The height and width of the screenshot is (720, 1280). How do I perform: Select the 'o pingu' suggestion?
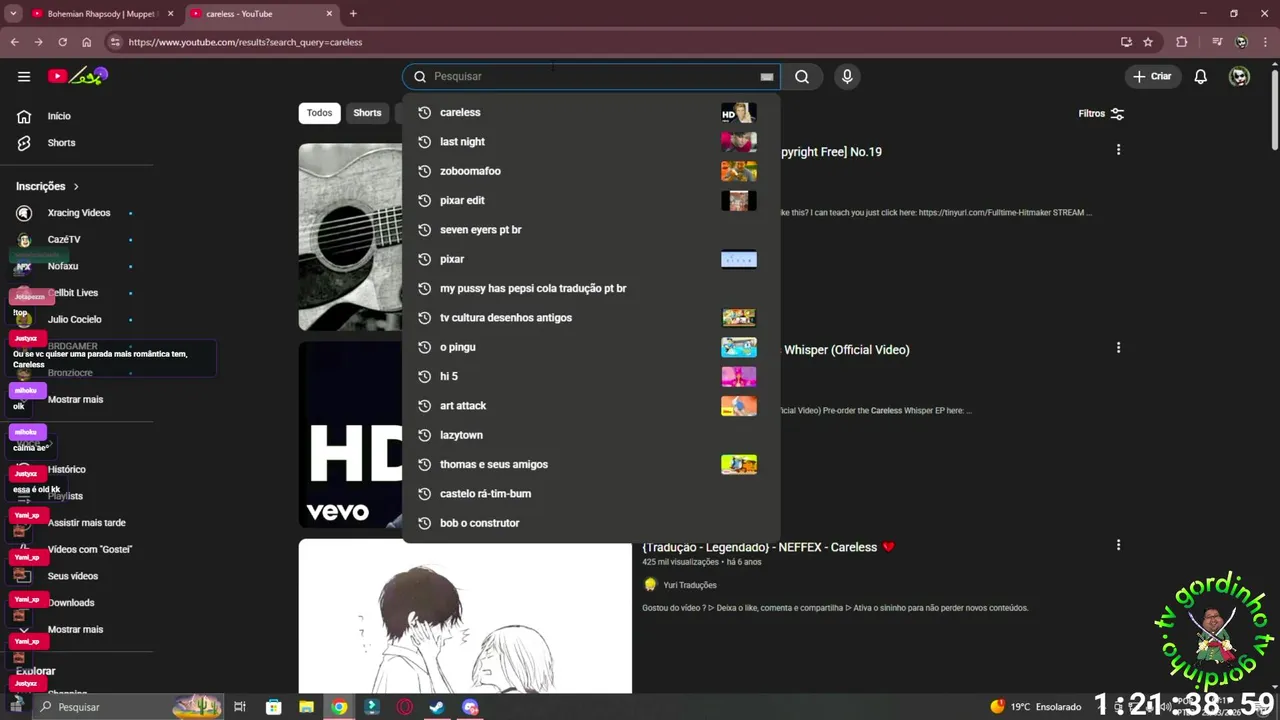pos(591,347)
